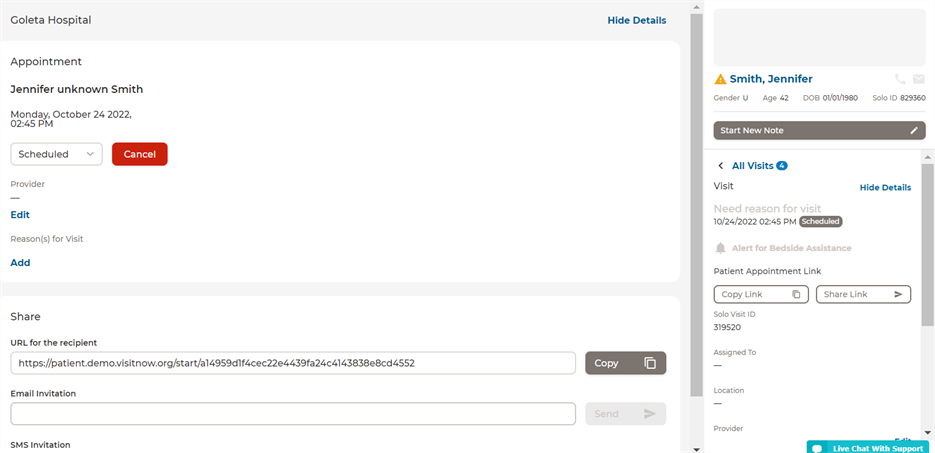935x453 pixels.
Task: Click the URL for the recipient field
Action: [x=293, y=363]
